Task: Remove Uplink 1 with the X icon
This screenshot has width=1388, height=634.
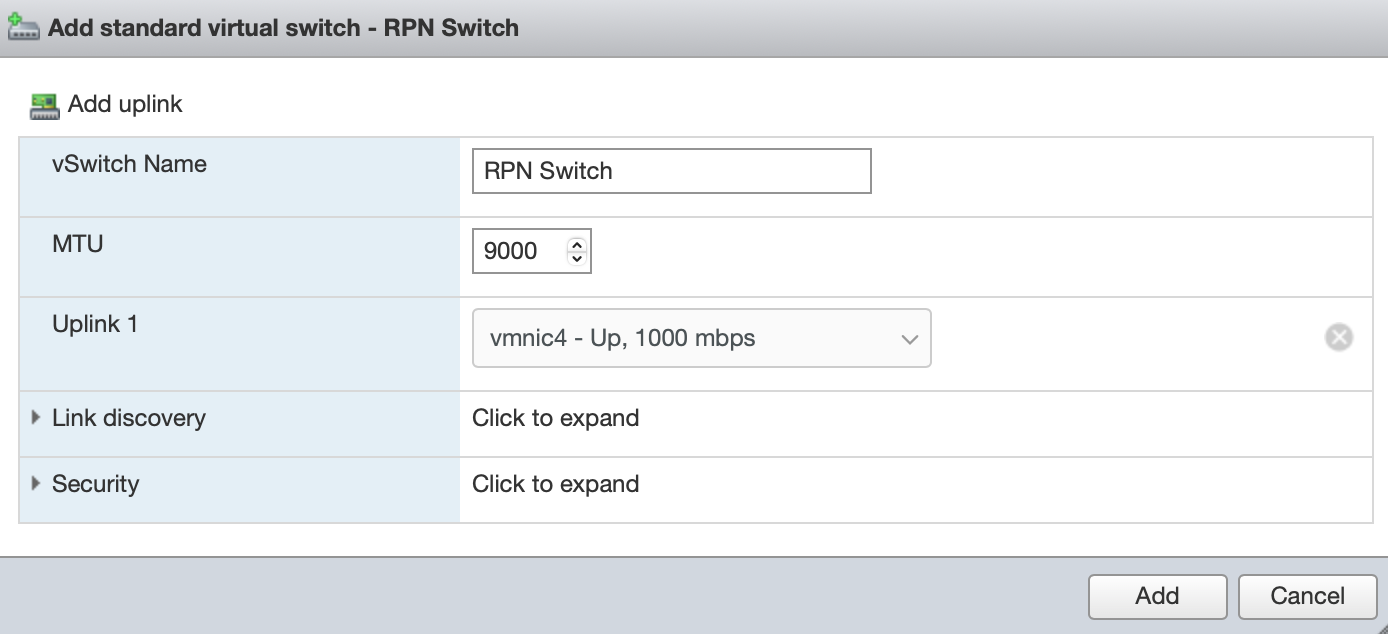Action: point(1338,338)
